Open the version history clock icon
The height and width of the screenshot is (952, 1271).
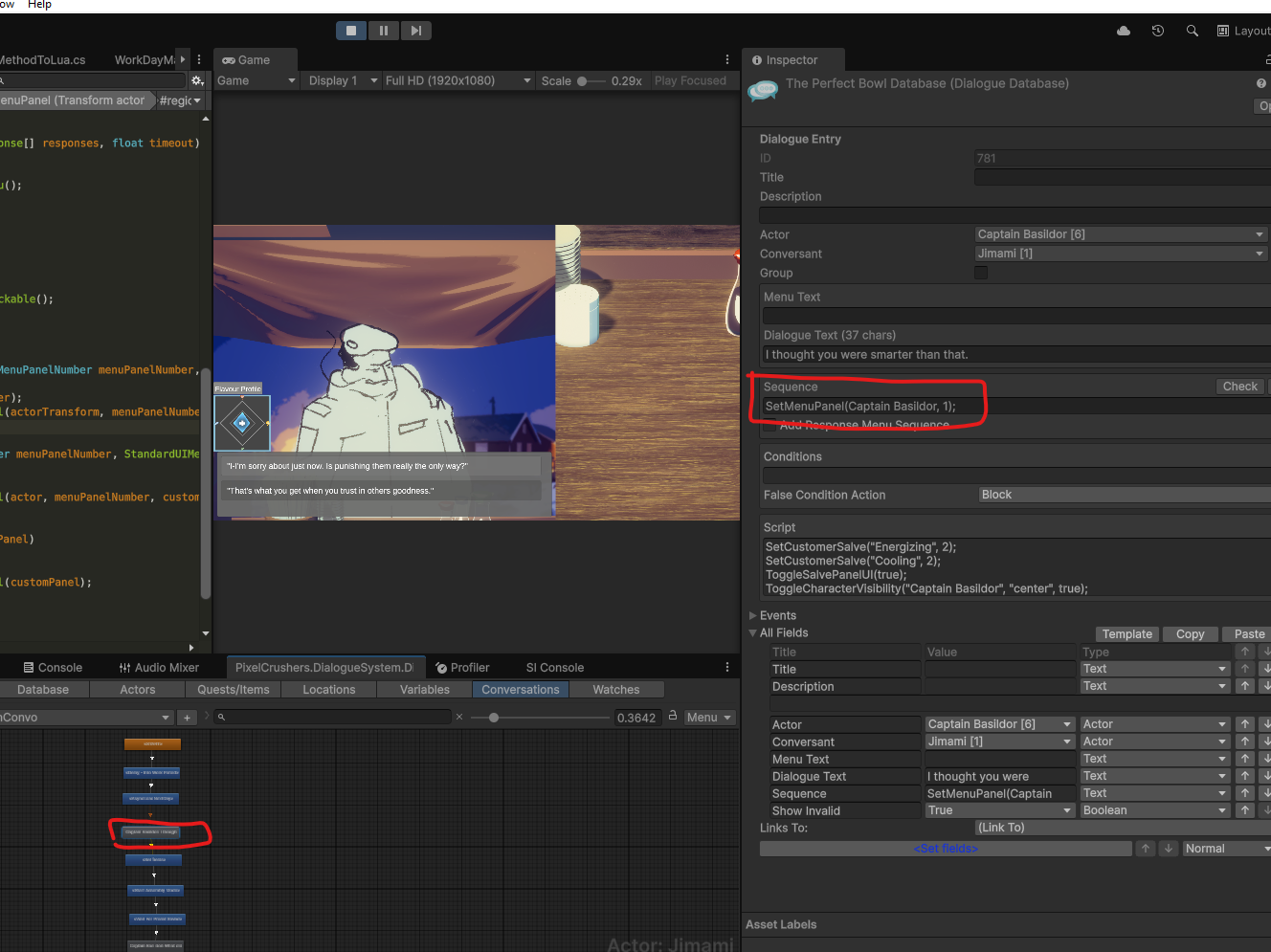[1158, 31]
